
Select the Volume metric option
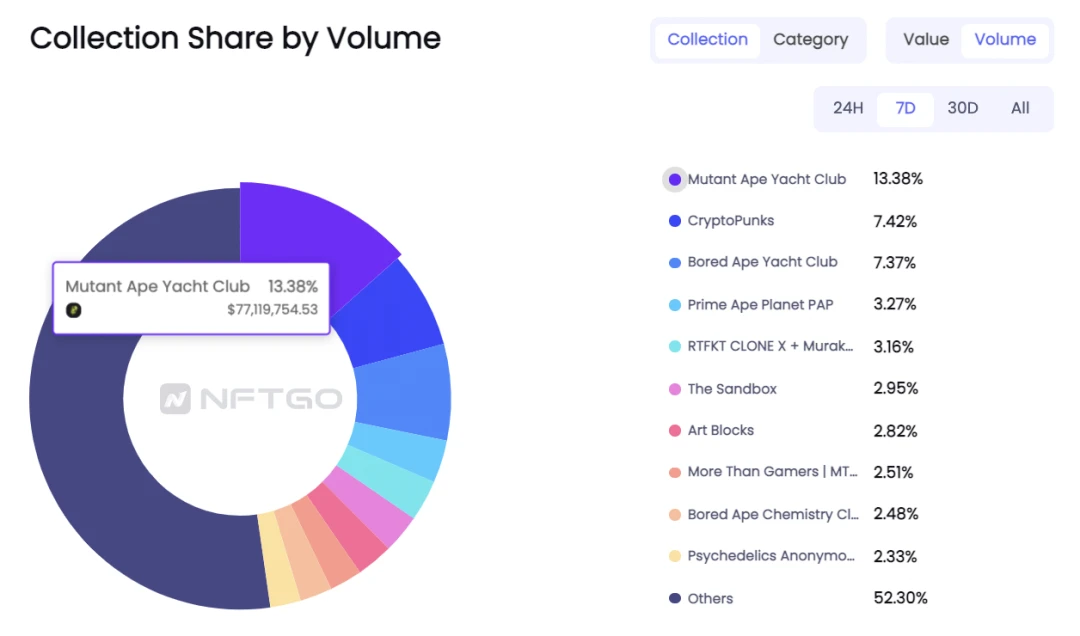1005,40
